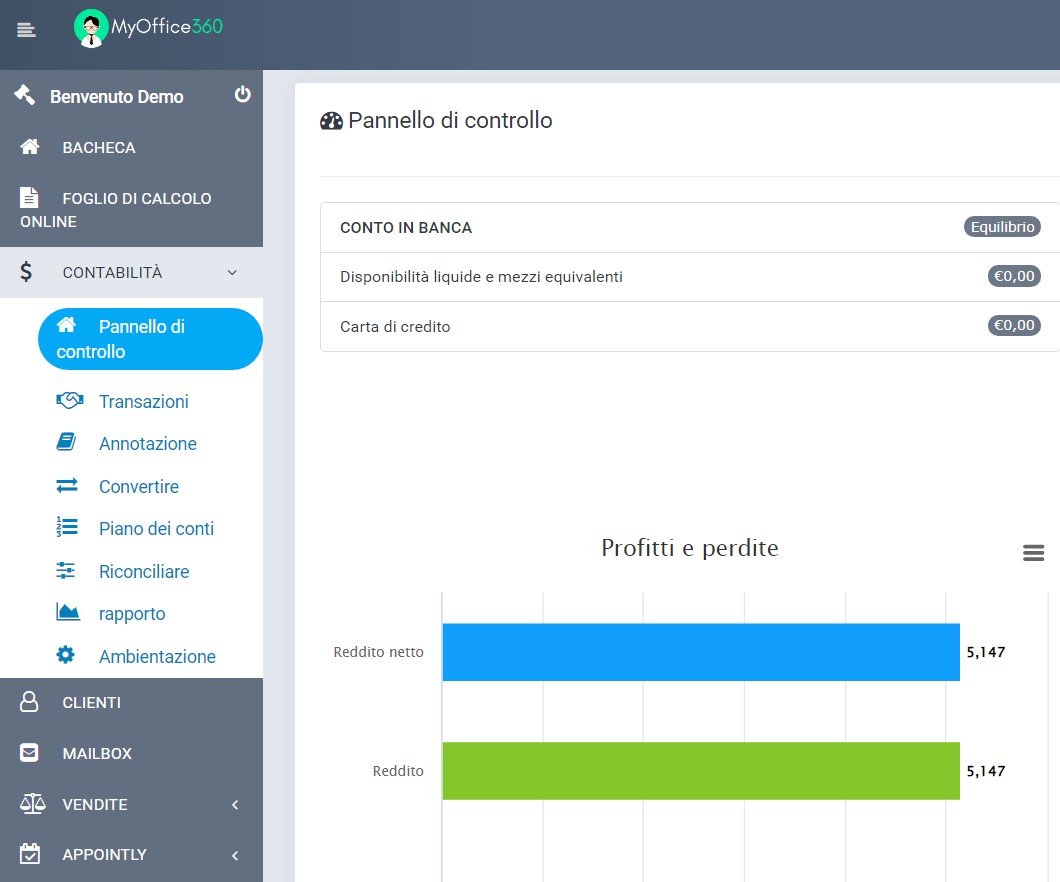The height and width of the screenshot is (882, 1060).
Task: Go to Riconciliare
Action: tap(144, 571)
